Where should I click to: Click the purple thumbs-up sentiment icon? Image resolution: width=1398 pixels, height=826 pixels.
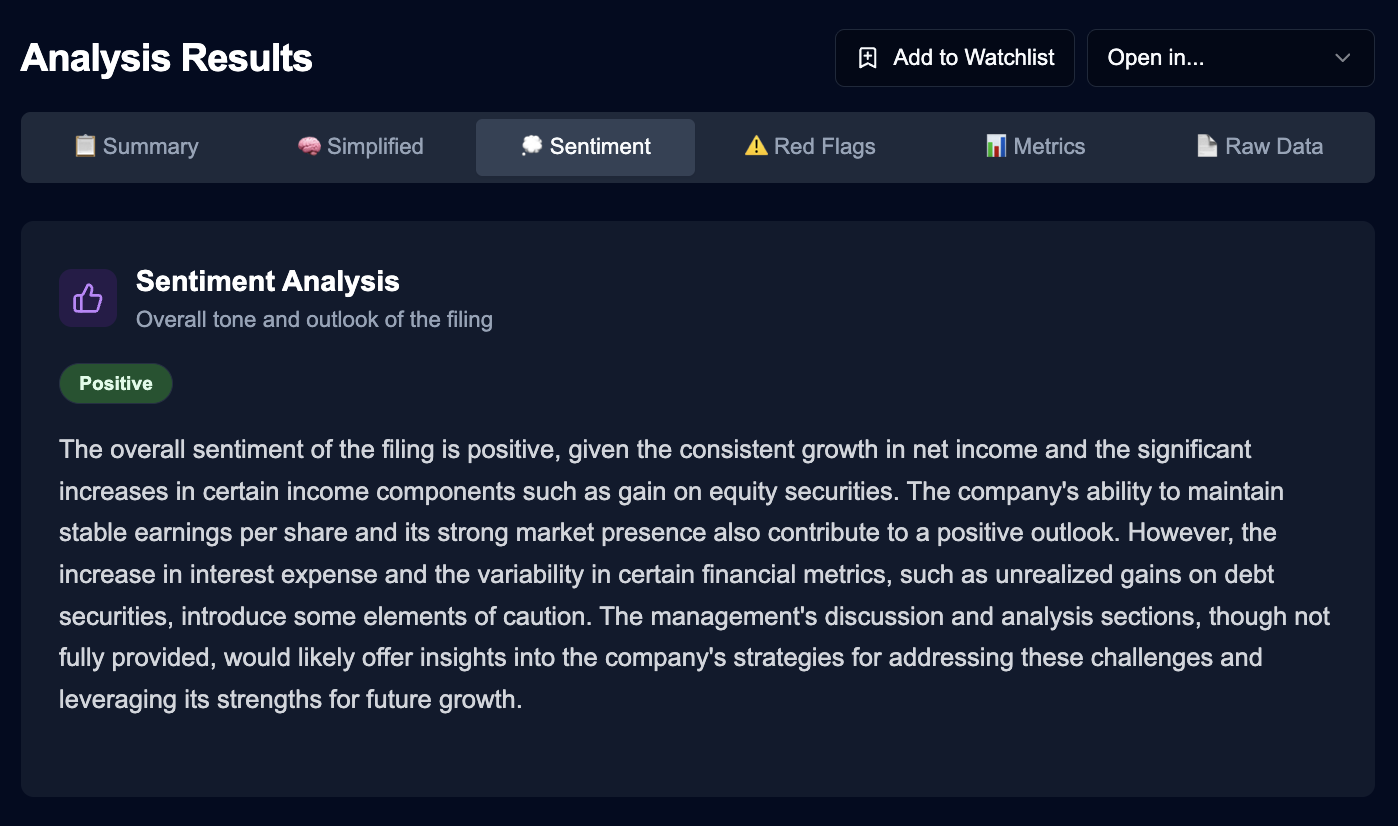point(88,297)
